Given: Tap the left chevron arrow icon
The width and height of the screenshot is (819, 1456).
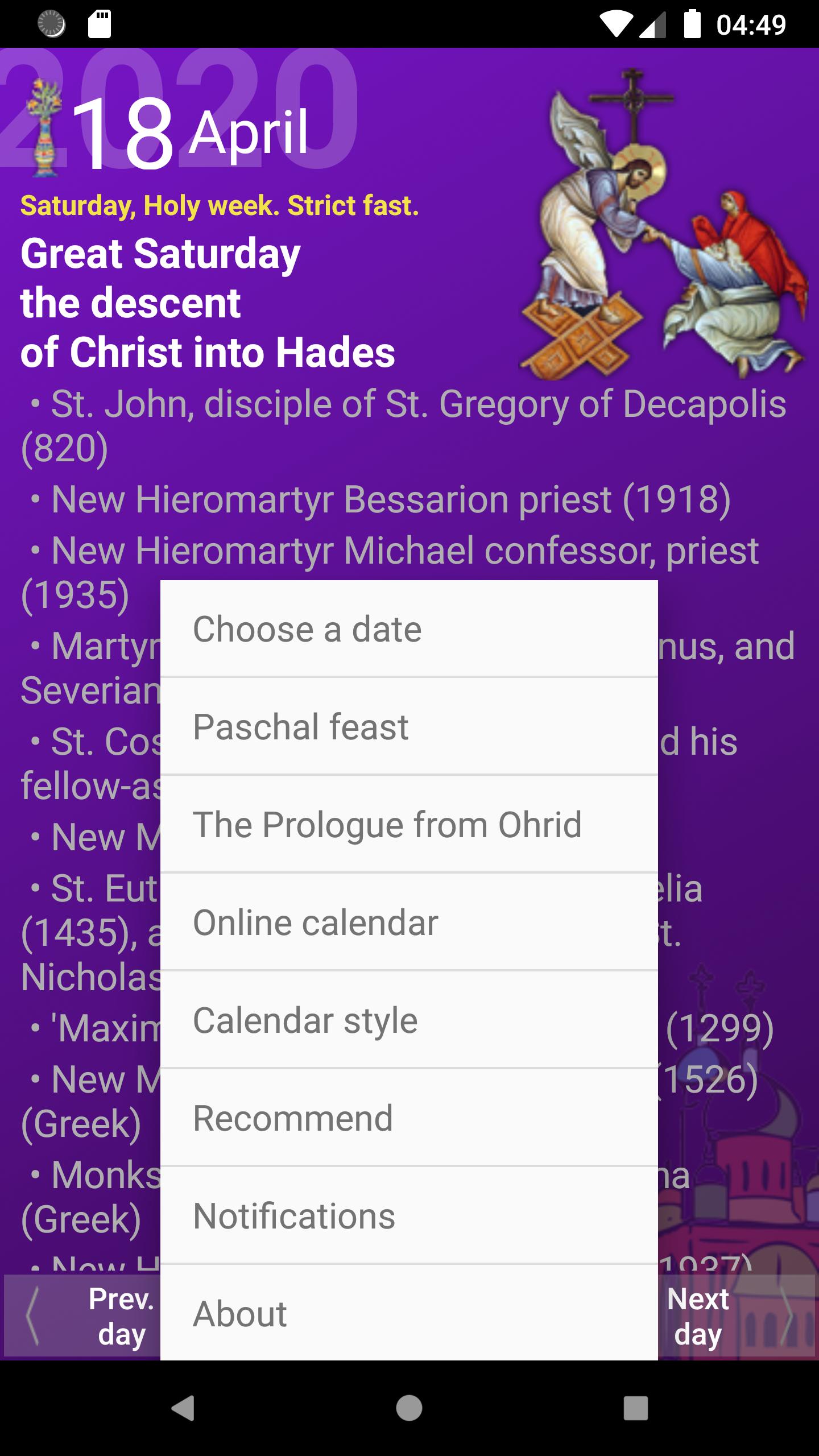Looking at the screenshot, I should [x=33, y=1316].
